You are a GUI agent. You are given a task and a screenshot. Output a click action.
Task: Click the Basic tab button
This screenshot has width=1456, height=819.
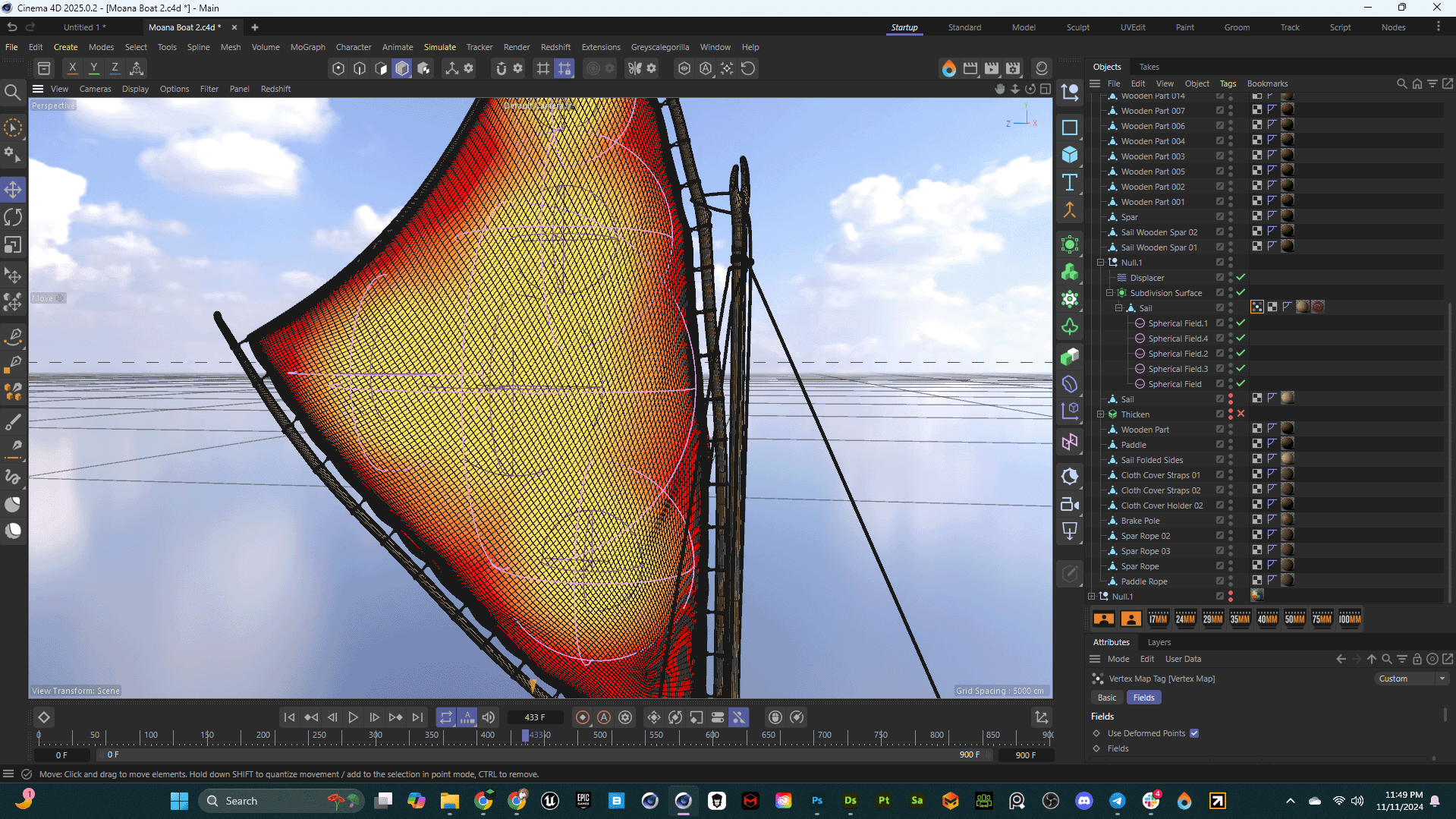(1107, 698)
